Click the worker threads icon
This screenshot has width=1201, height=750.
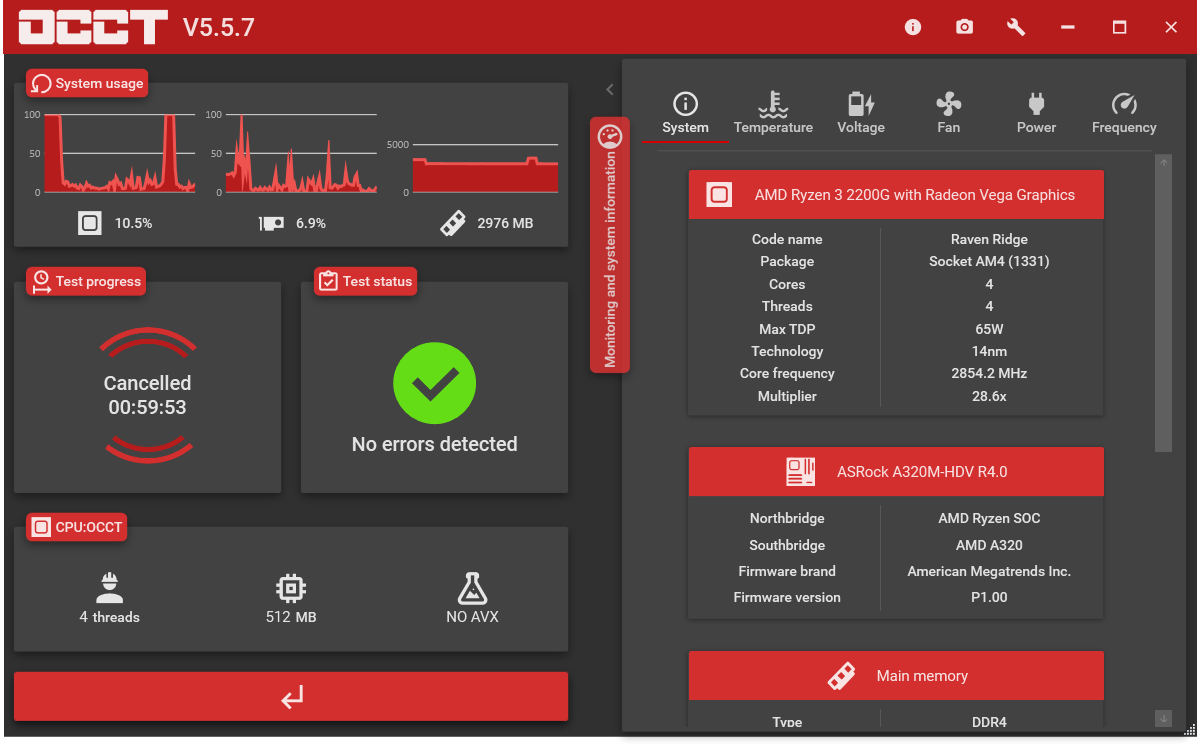[109, 588]
